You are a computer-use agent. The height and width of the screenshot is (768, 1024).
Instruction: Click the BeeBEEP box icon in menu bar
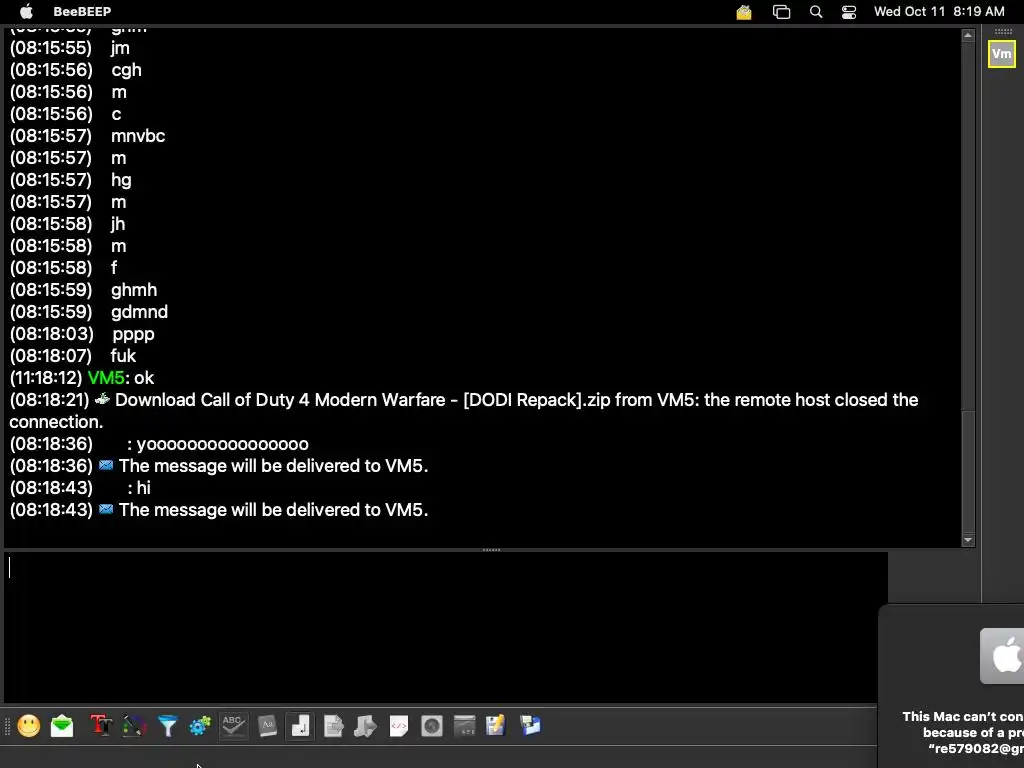[x=744, y=12]
